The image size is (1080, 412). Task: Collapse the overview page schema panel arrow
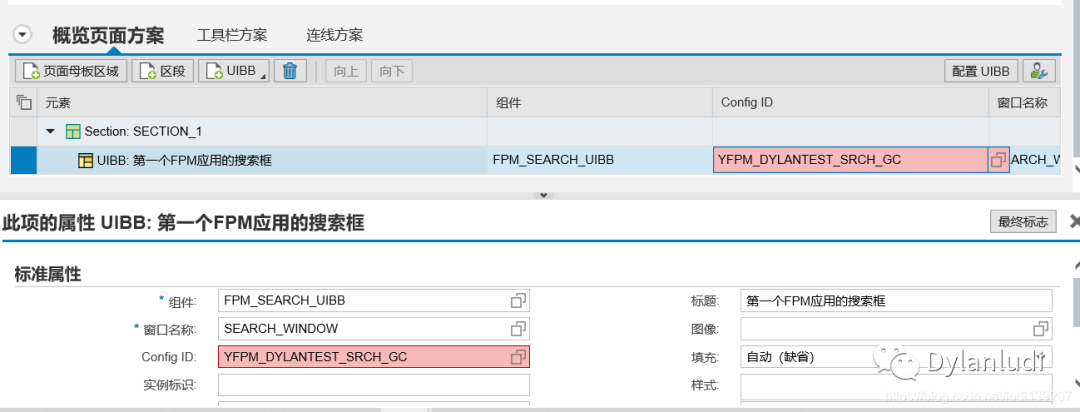pyautogui.click(x=23, y=34)
